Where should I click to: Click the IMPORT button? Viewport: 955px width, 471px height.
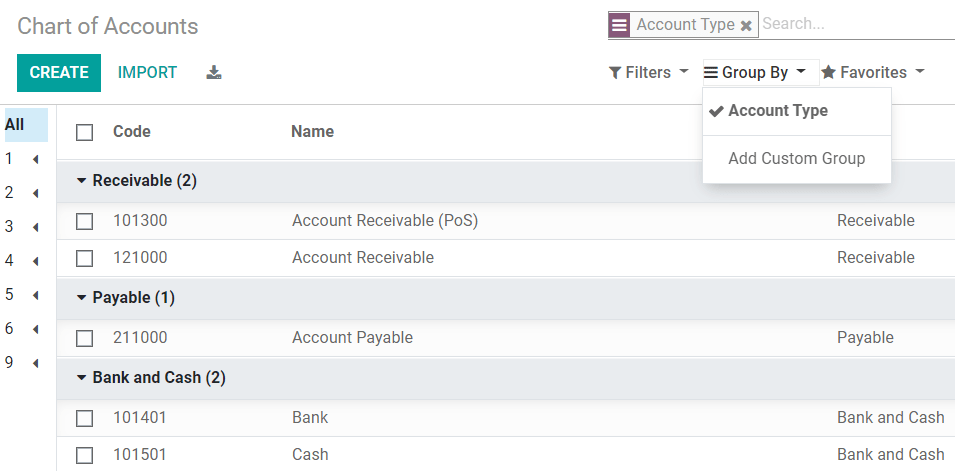(147, 73)
